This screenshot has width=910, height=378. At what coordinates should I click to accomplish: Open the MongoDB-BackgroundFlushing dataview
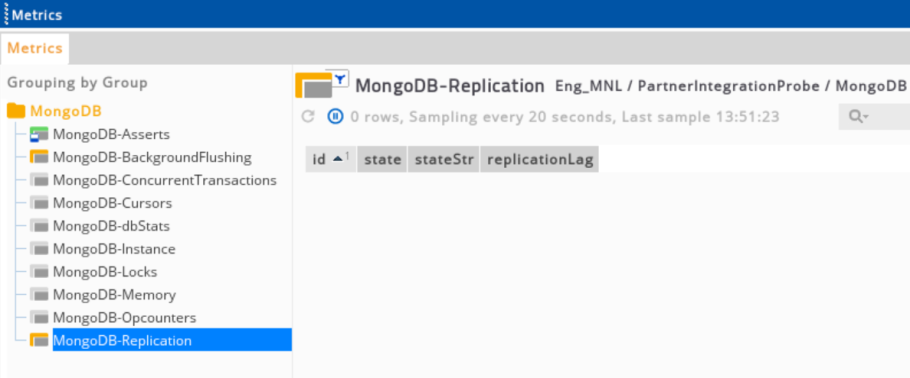(152, 157)
